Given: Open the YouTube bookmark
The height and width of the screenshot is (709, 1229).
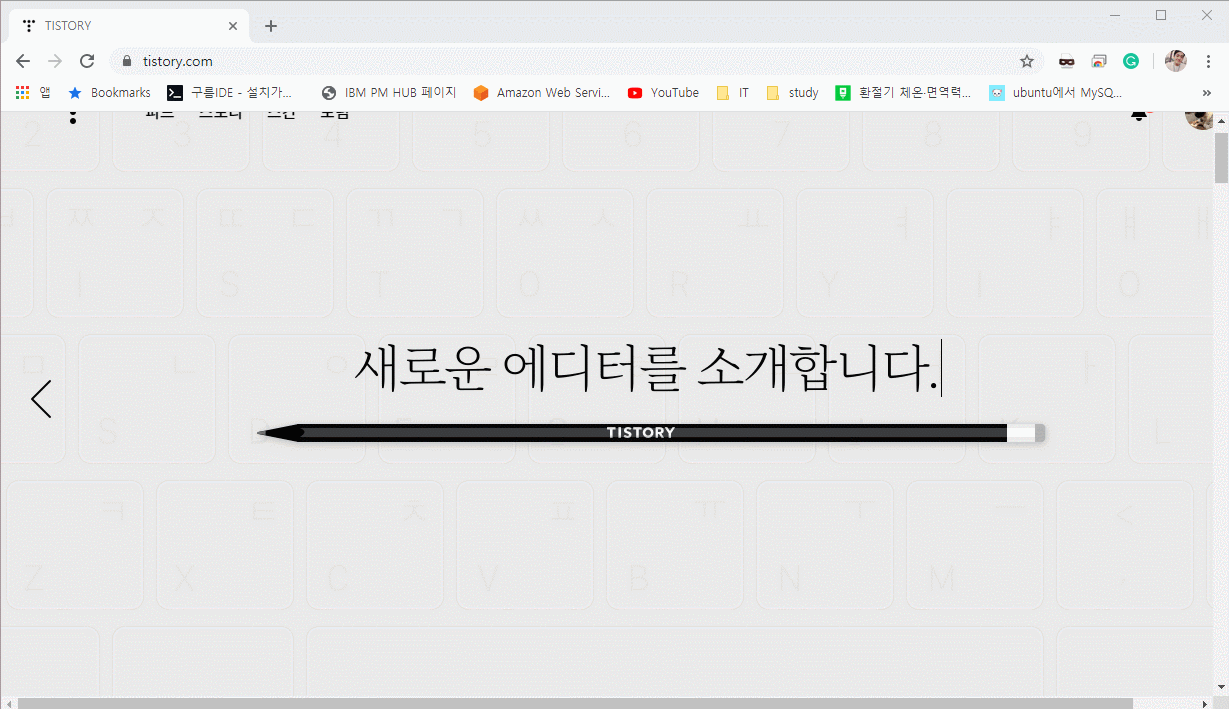Looking at the screenshot, I should (663, 92).
